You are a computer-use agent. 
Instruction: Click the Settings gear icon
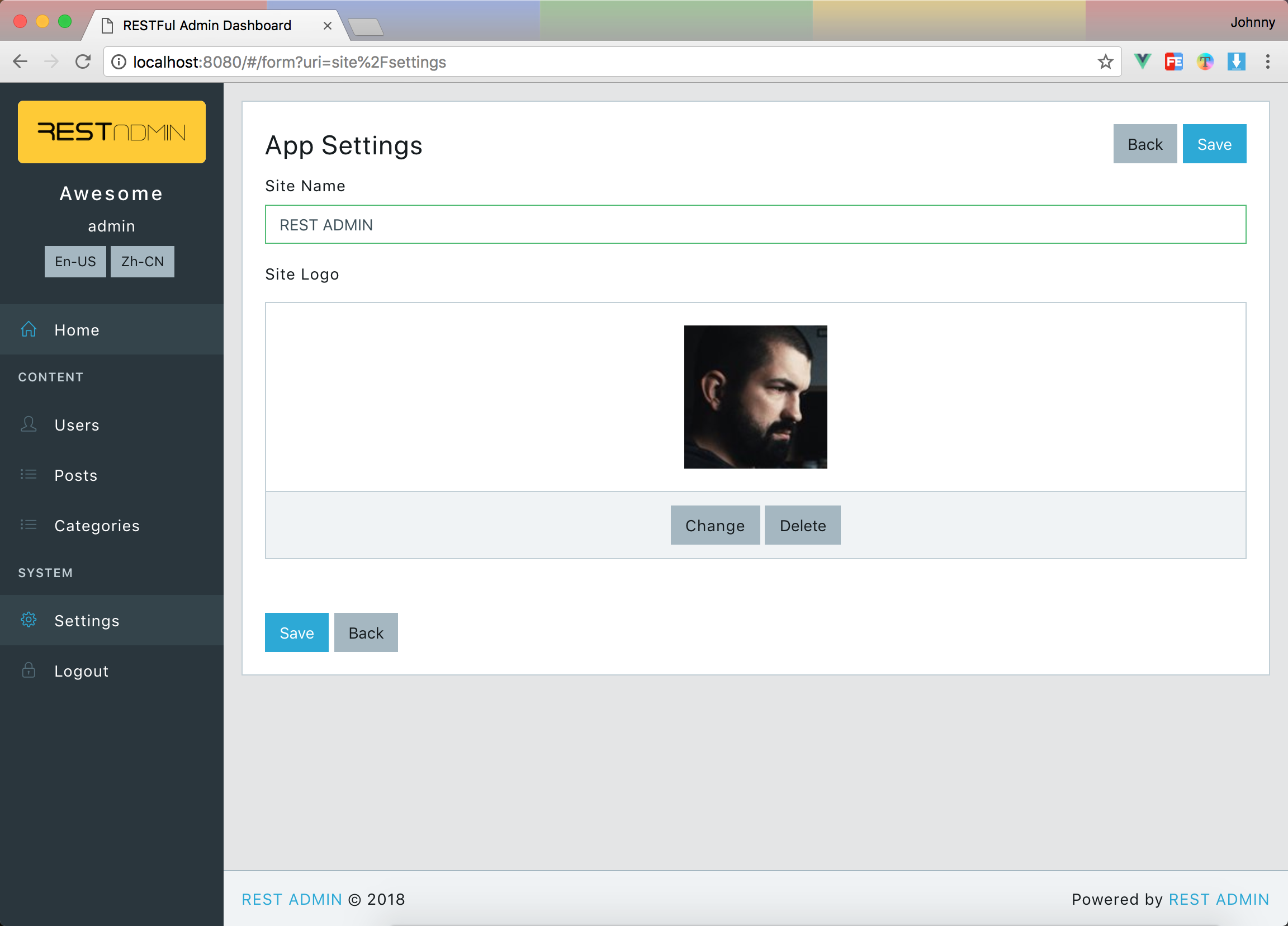(x=29, y=620)
